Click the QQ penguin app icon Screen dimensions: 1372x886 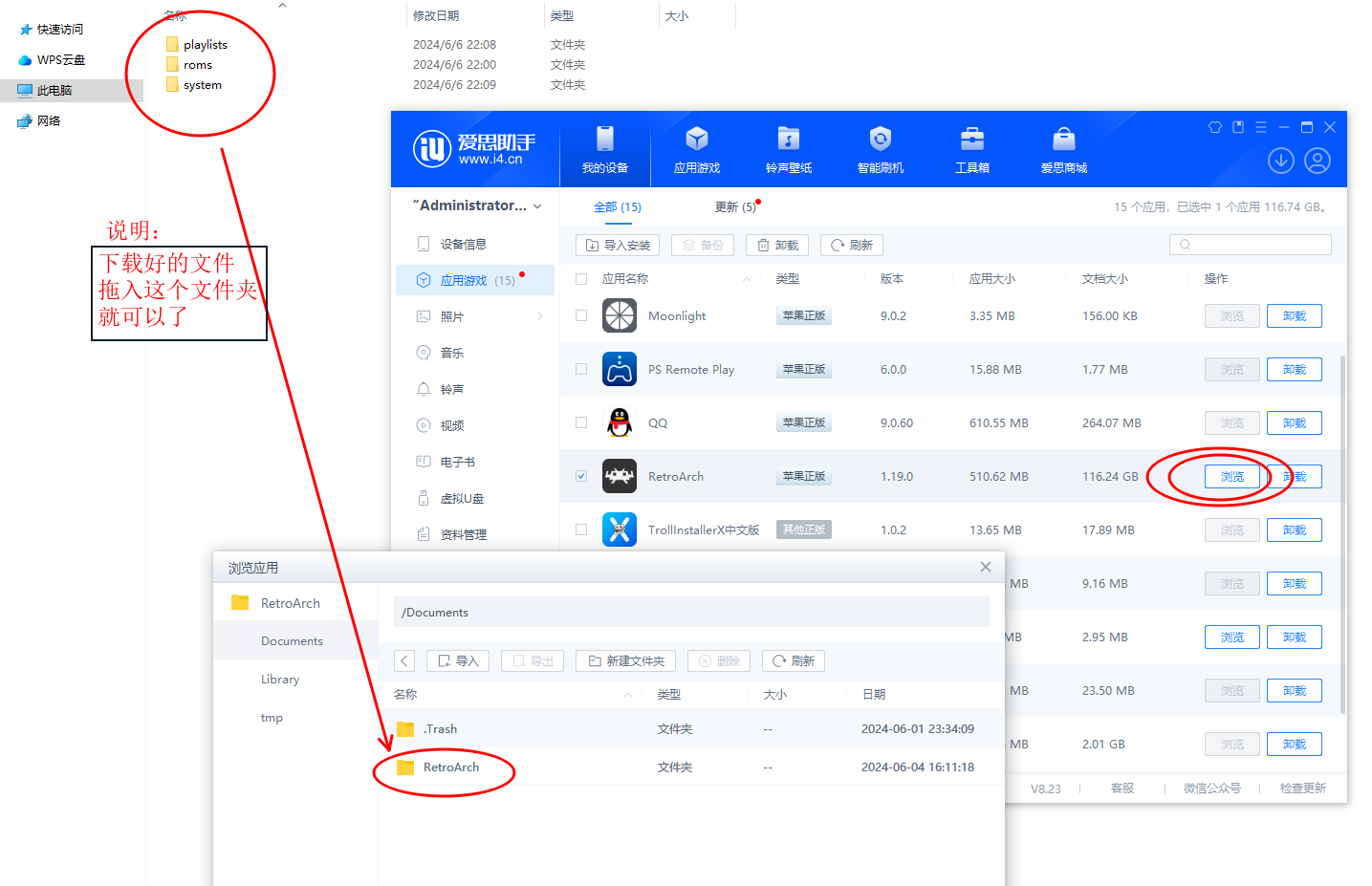(620, 422)
